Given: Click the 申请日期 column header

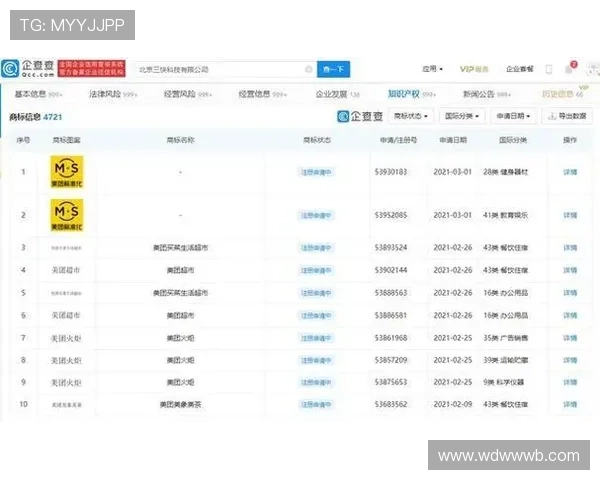Looking at the screenshot, I should tap(453, 140).
